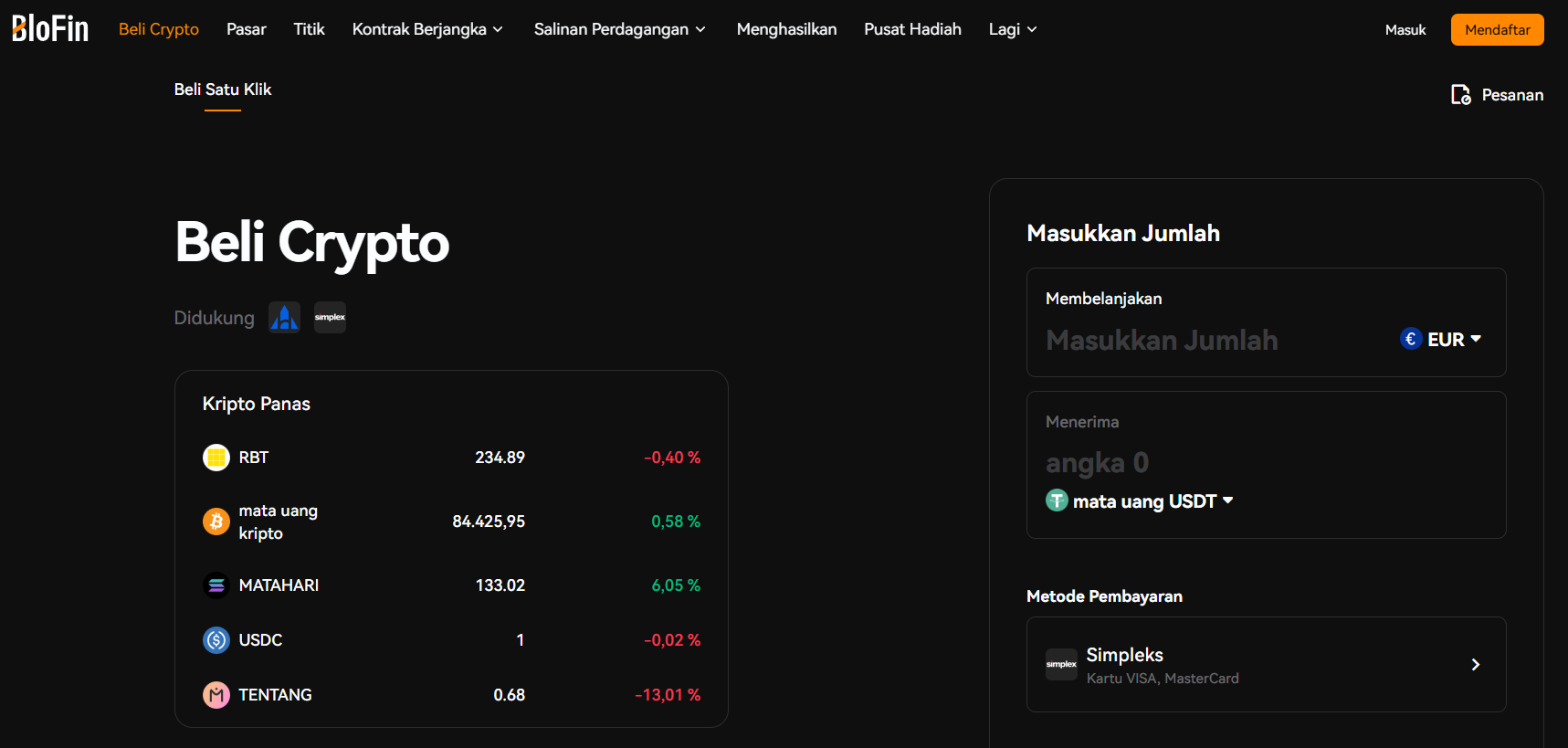Screen dimensions: 1568x748
Task: Click the BloFin logo
Action: point(50,28)
